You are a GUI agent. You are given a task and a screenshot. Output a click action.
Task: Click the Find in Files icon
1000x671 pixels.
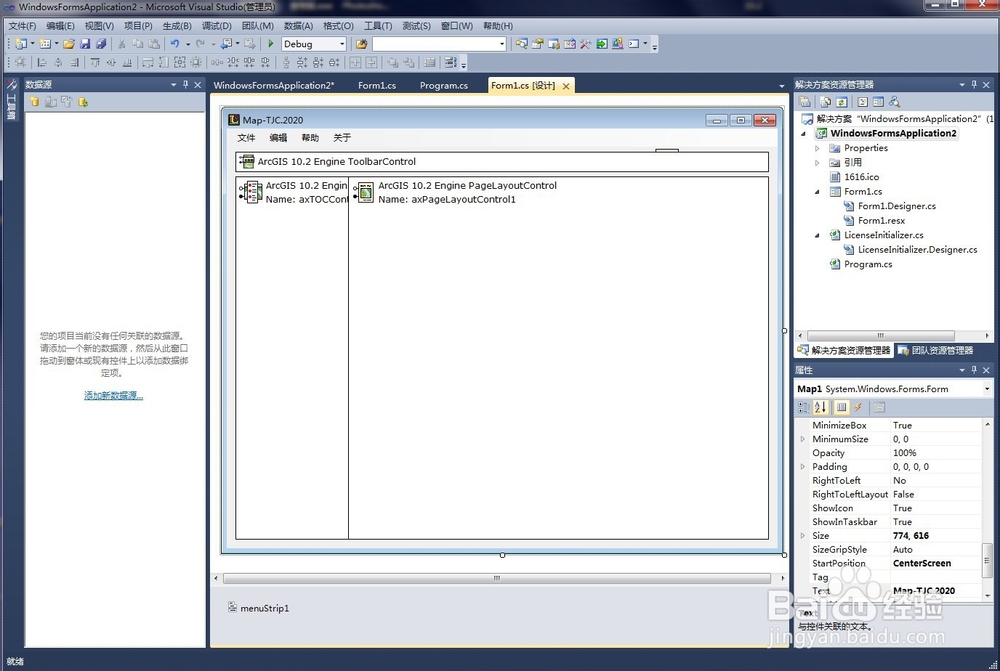(362, 44)
